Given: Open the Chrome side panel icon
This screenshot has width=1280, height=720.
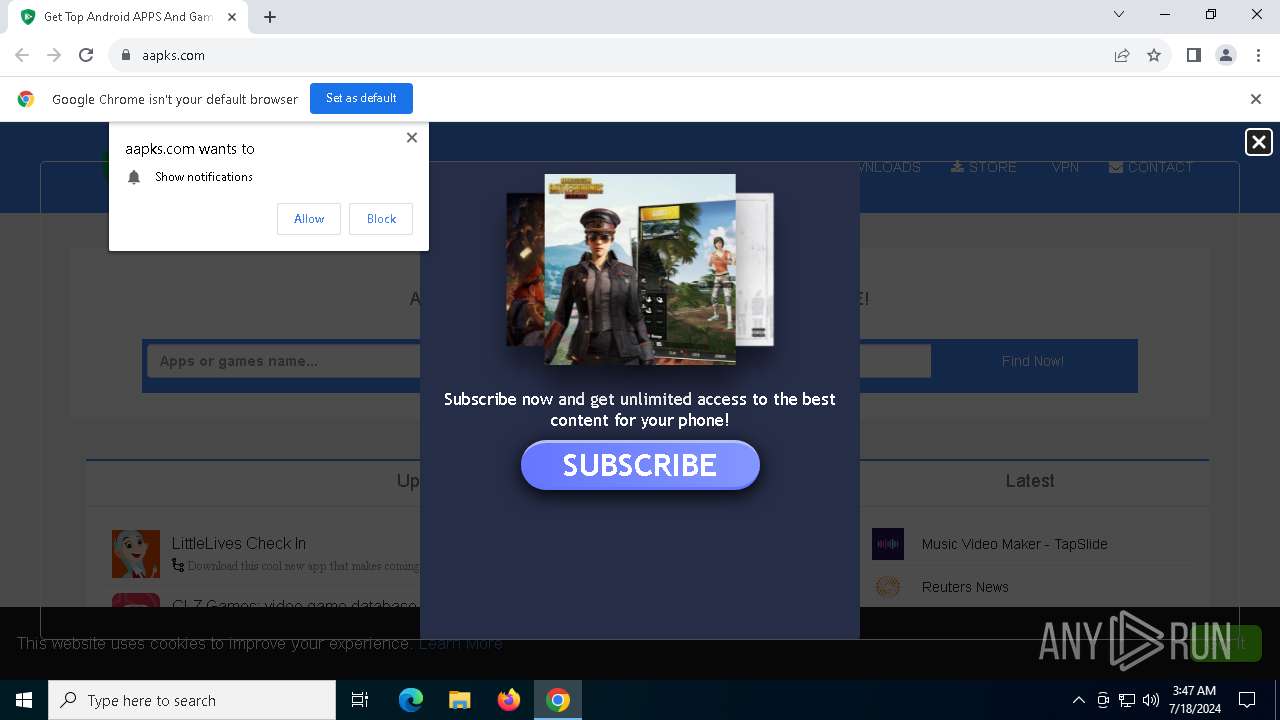Looking at the screenshot, I should [x=1193, y=55].
